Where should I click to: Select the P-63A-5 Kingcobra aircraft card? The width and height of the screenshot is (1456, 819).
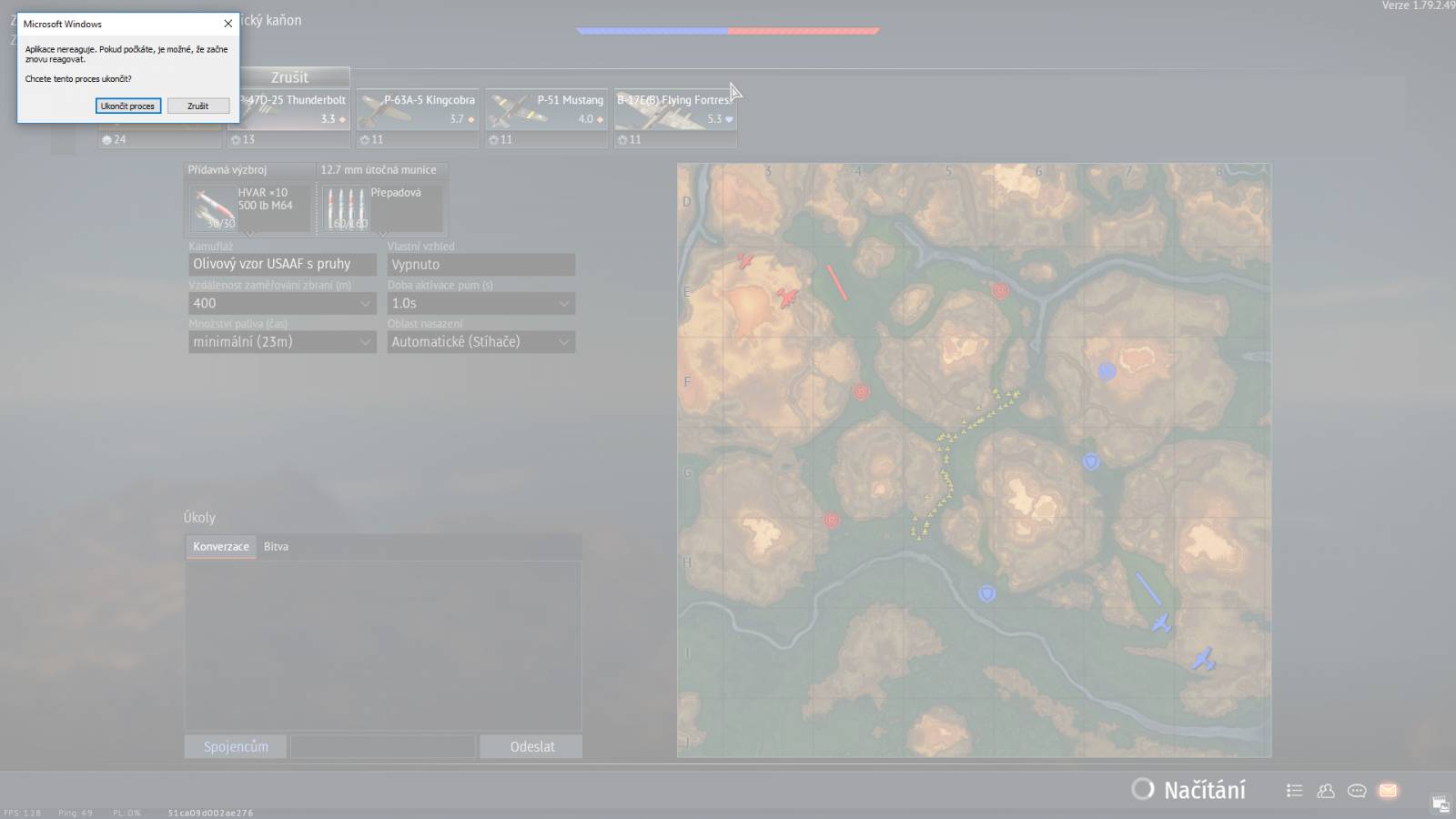point(418,109)
